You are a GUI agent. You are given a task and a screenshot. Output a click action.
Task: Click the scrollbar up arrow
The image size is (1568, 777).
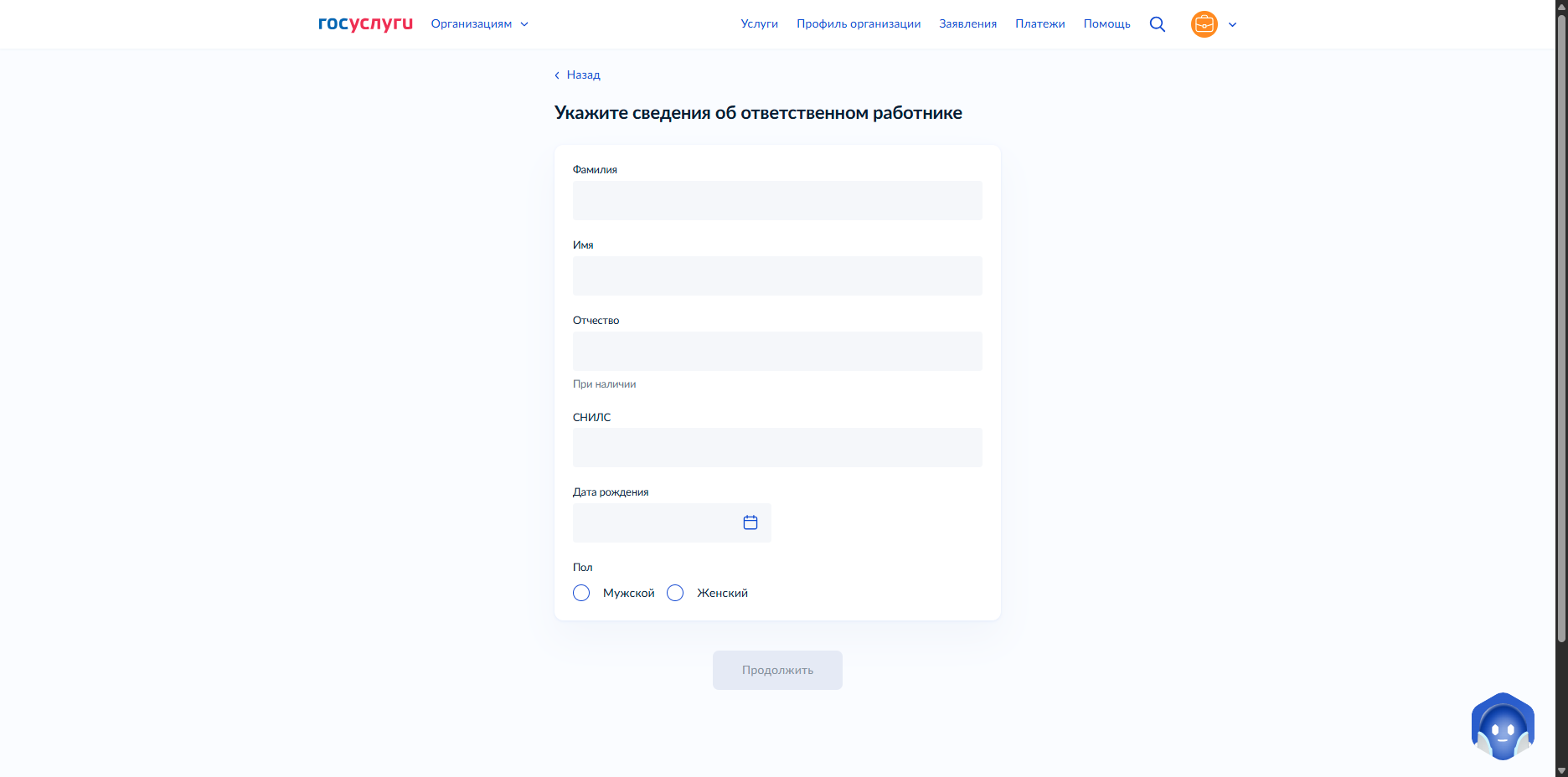(1561, 6)
